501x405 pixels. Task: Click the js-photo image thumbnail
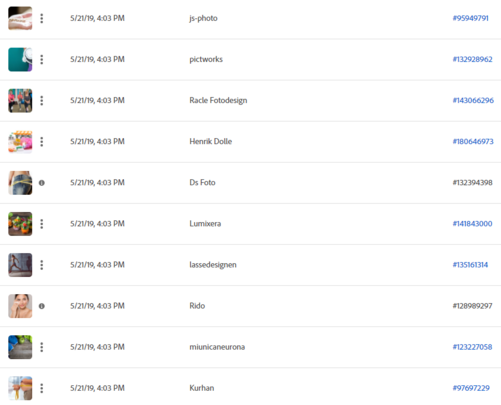[20, 18]
